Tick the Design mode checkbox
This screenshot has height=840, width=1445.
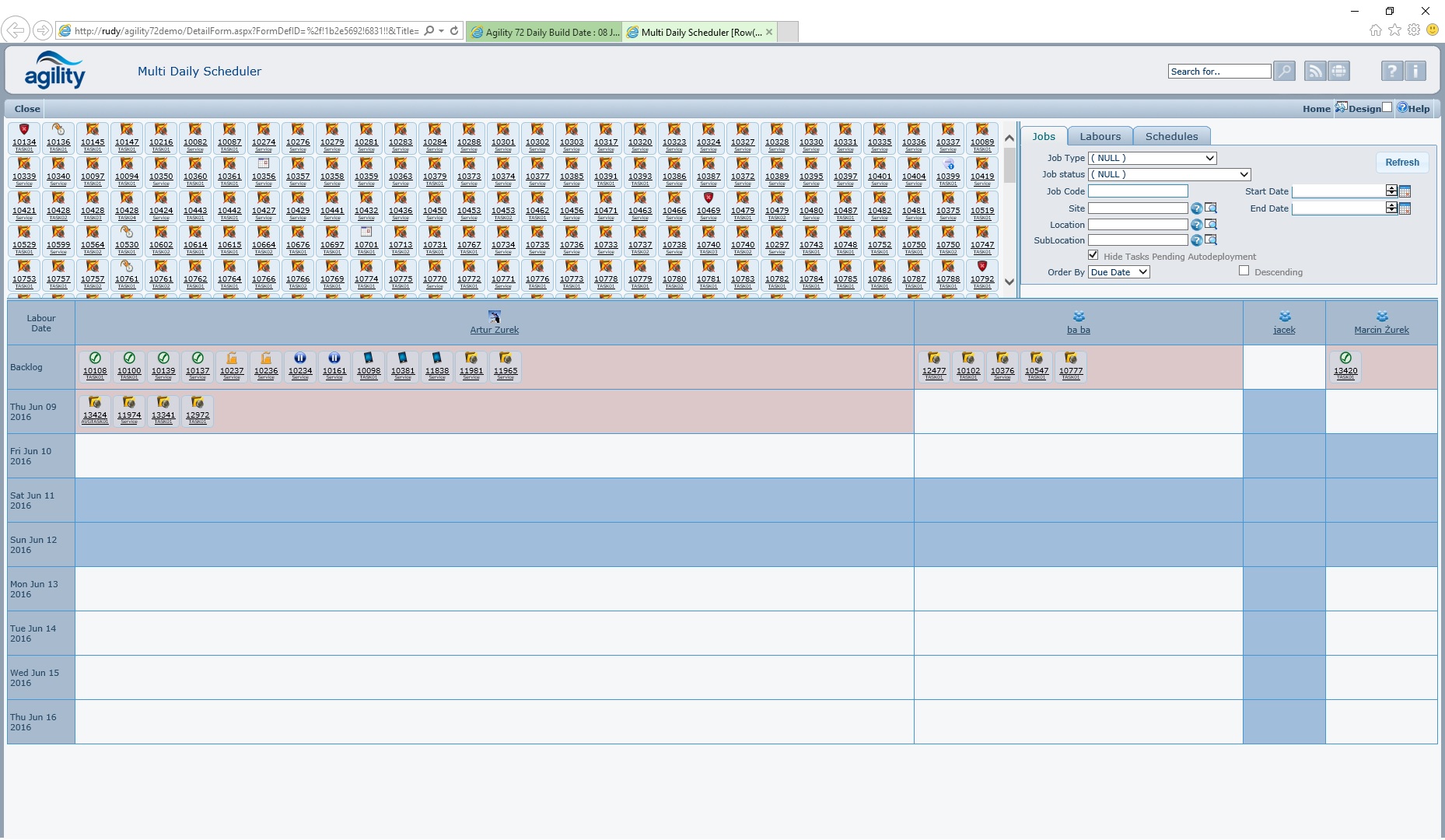(x=1387, y=107)
